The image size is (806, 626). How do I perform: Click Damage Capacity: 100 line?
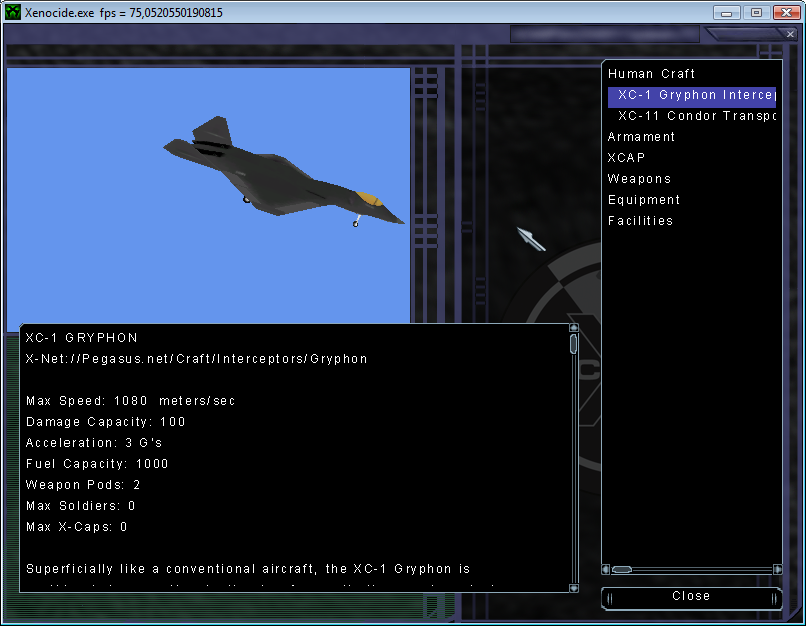coord(105,422)
